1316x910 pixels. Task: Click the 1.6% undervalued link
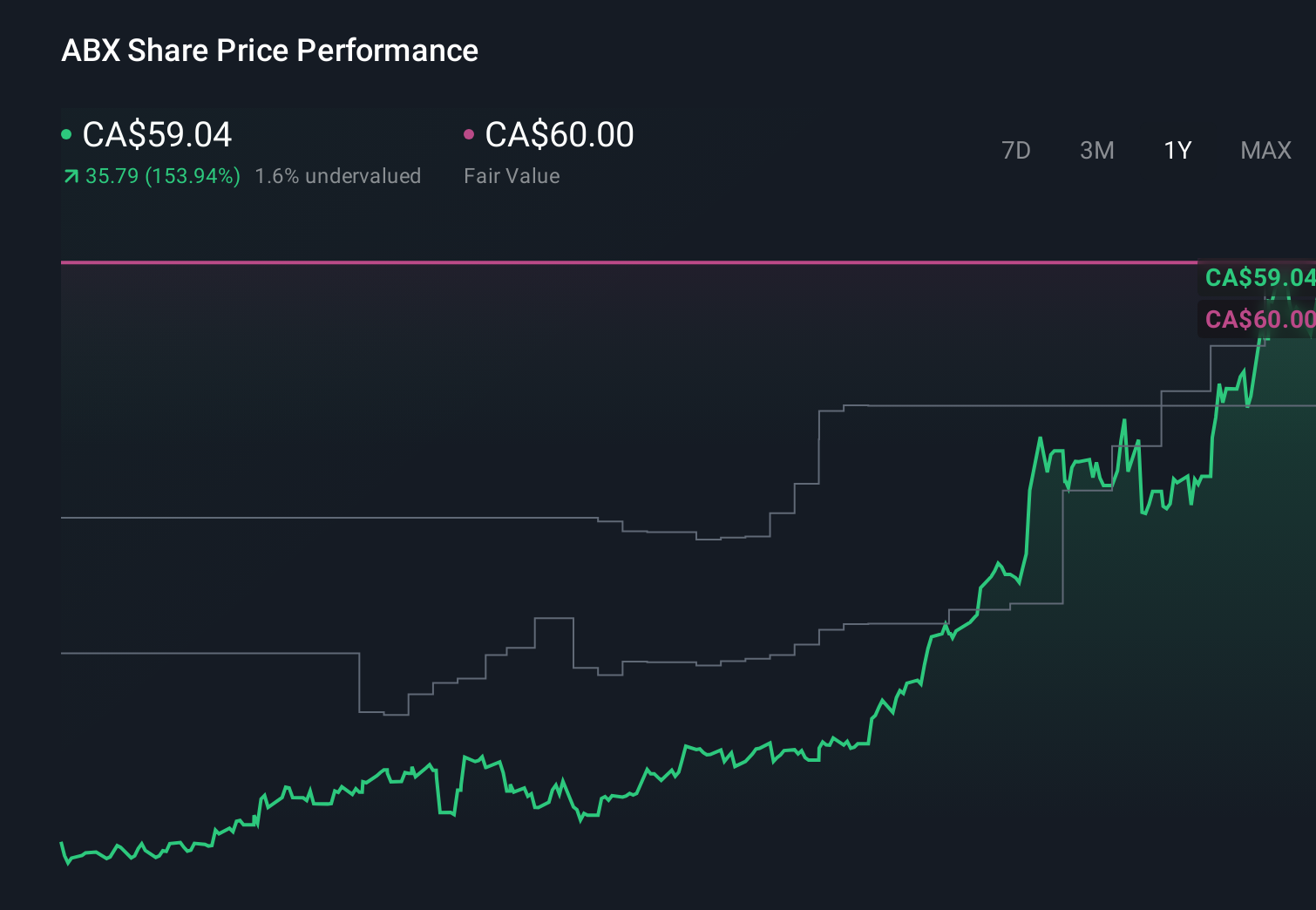coord(337,175)
